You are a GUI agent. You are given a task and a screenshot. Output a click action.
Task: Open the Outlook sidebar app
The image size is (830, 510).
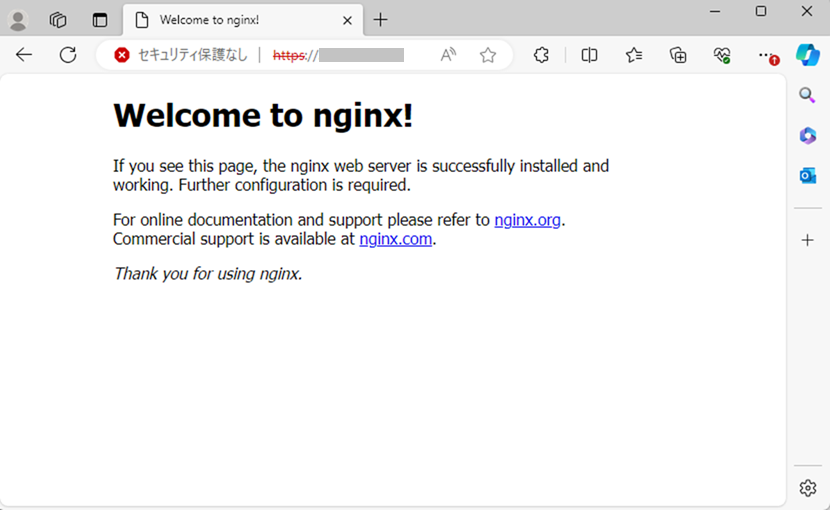(807, 175)
